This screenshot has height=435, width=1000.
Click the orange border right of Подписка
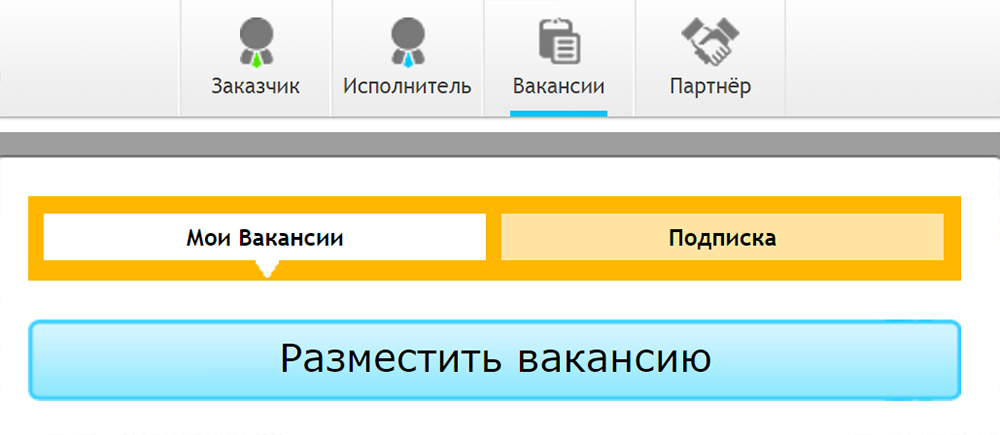952,238
